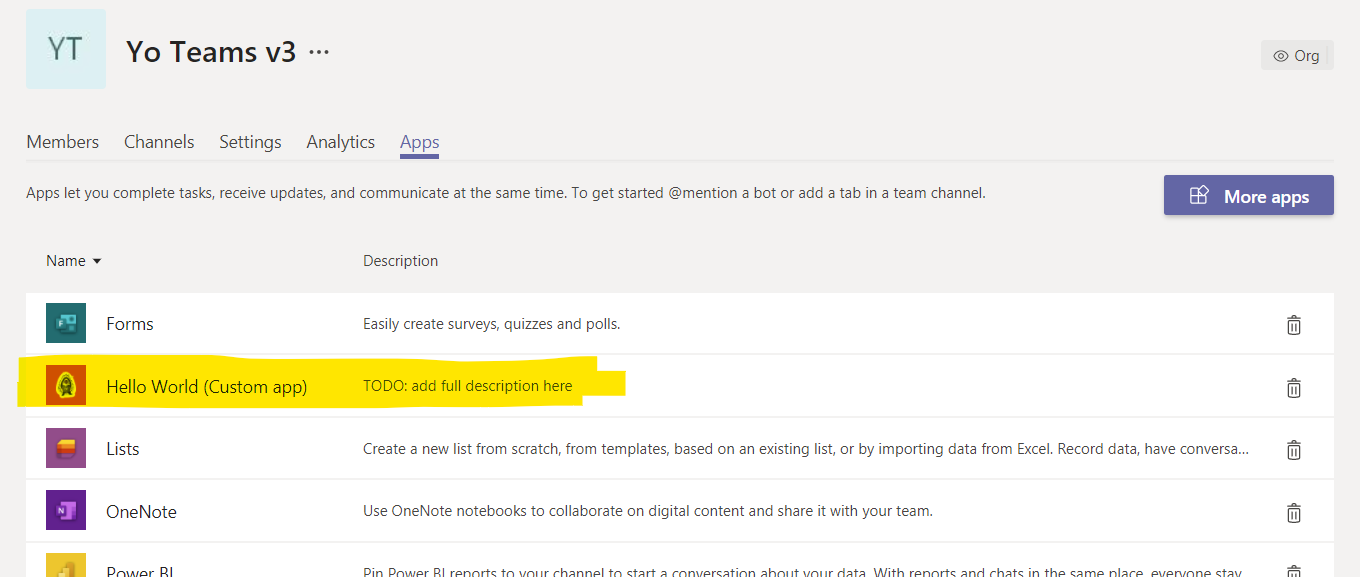Click the OneNote app icon
Image resolution: width=1360 pixels, height=577 pixels.
click(x=66, y=511)
